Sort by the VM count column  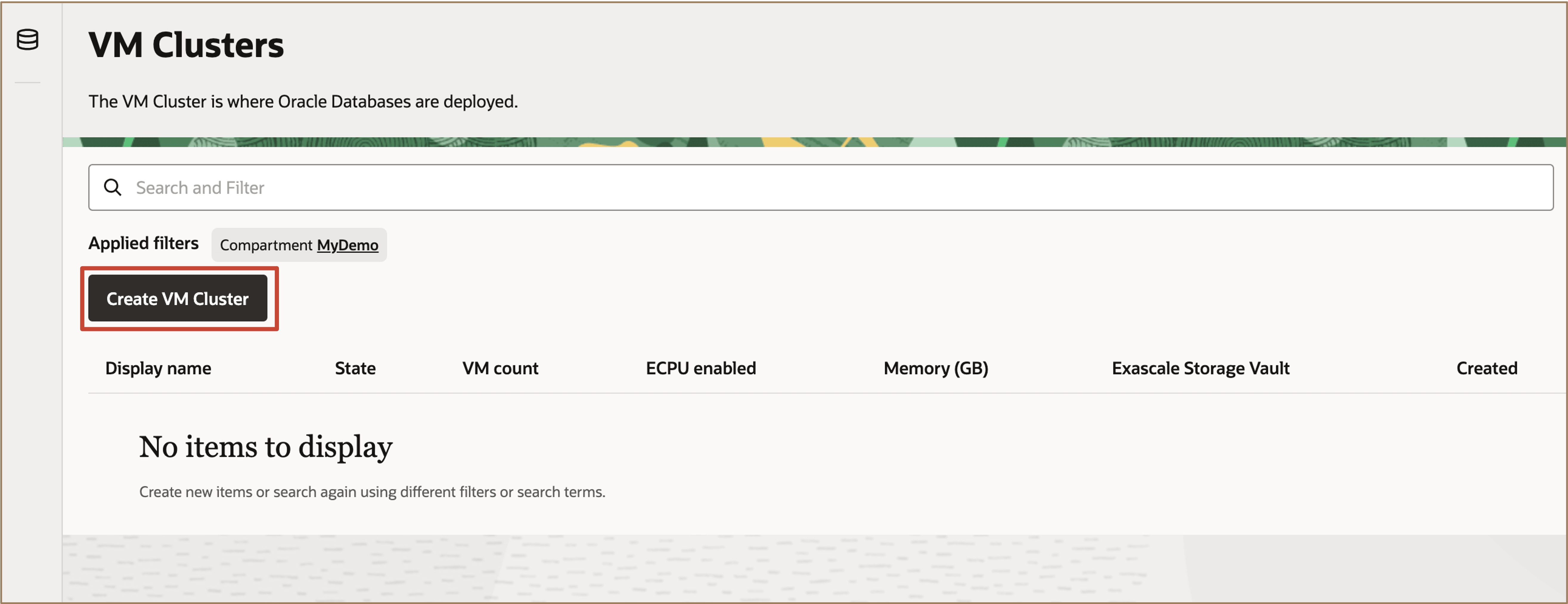(x=500, y=368)
